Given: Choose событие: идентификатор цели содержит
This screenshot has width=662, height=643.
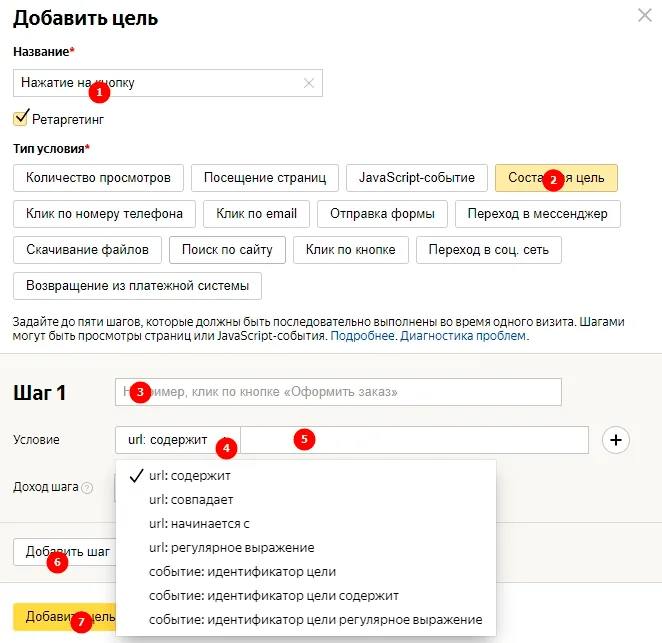Looking at the screenshot, I should (x=274, y=596).
